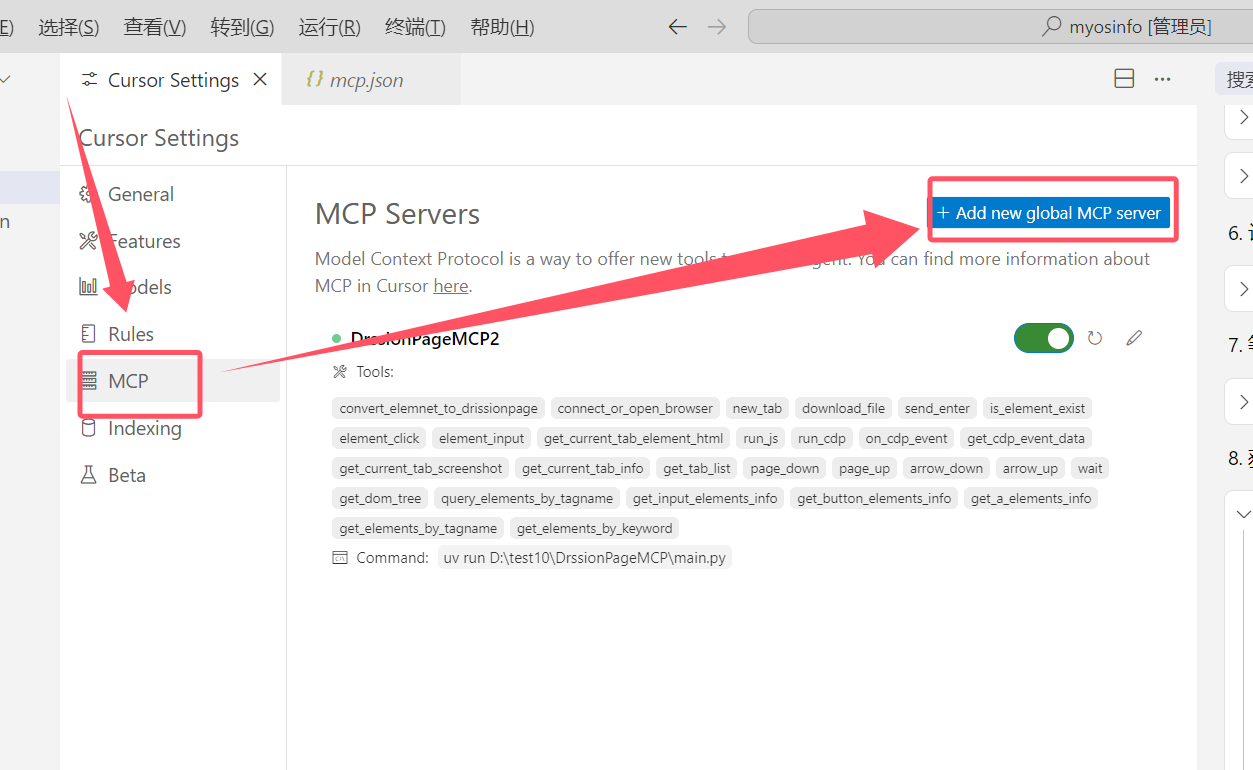Click the query_elements_by_tagname tool tag

pyautogui.click(x=527, y=498)
